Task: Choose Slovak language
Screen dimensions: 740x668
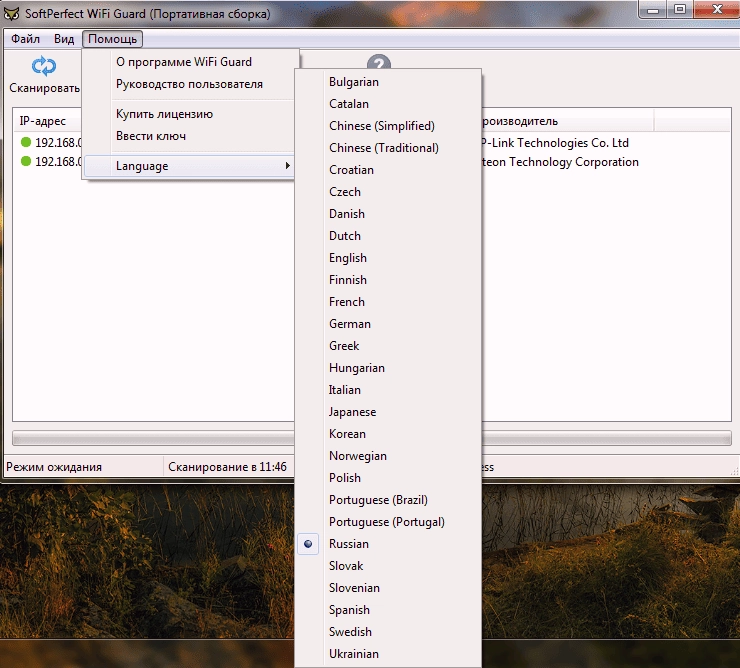Action: point(388,566)
